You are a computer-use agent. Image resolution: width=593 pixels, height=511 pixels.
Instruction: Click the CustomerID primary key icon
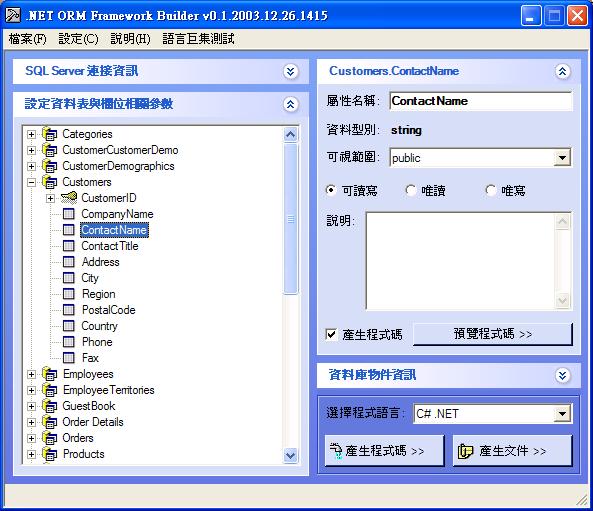69,198
